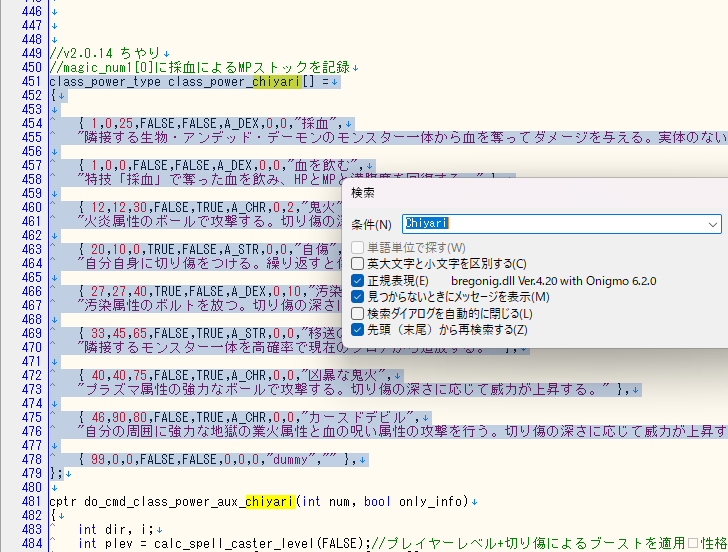Viewport: 728px width, 552px height.
Task: Place cursor on the //v2.0.14 ちやり comment
Action: 100,53
